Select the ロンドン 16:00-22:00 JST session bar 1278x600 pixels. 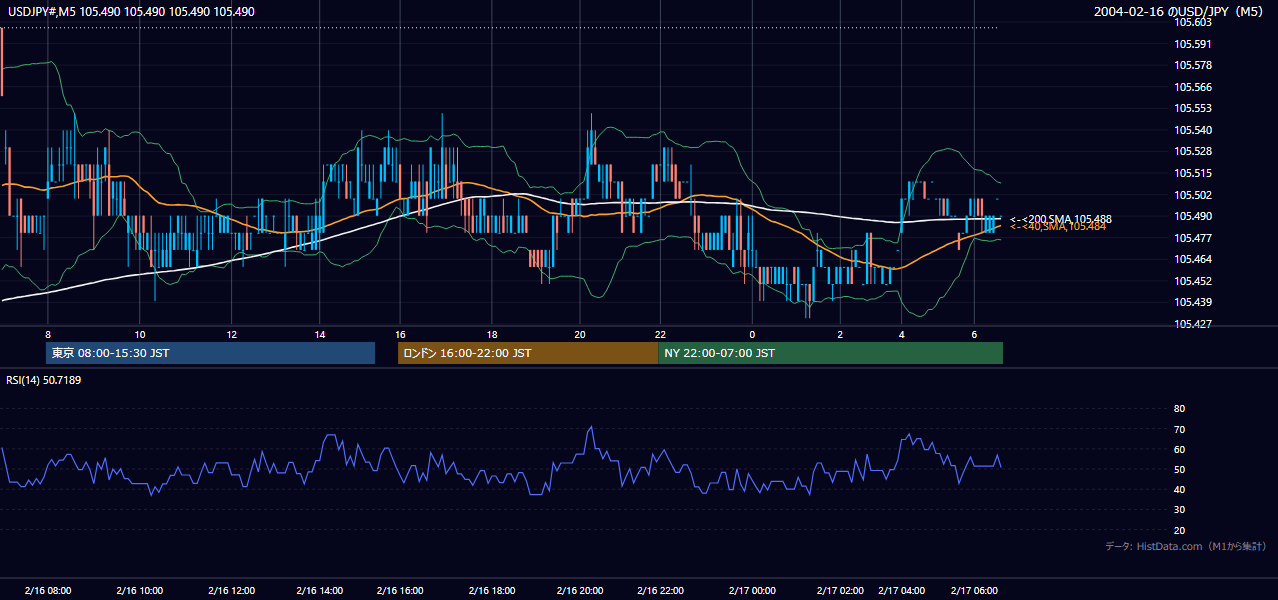tap(528, 353)
